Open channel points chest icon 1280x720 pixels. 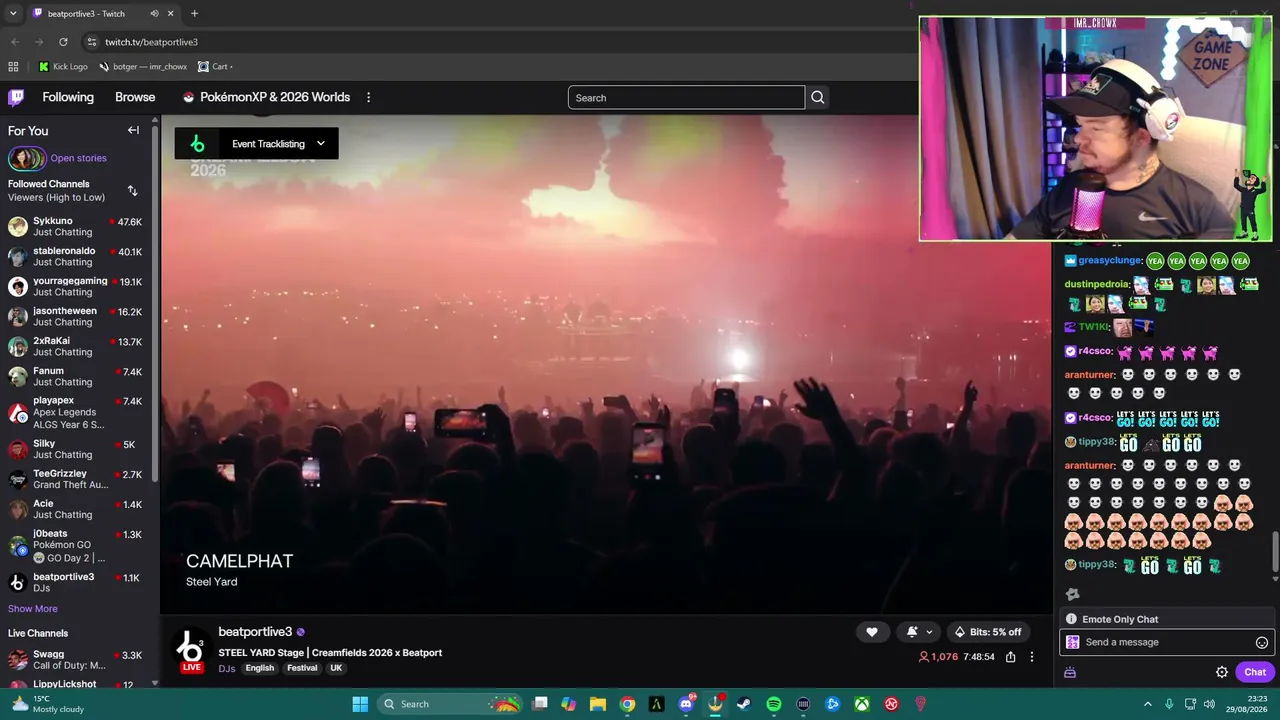coord(1070,672)
